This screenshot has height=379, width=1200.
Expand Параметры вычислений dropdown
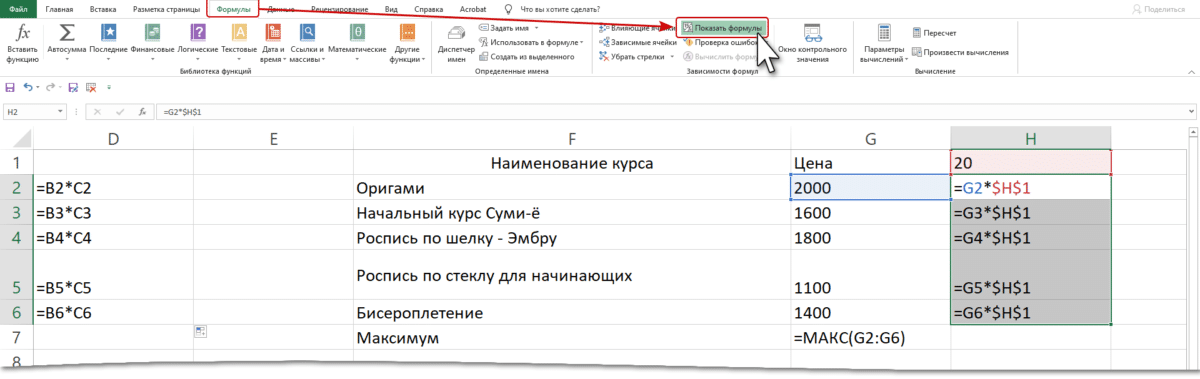[x=906, y=59]
